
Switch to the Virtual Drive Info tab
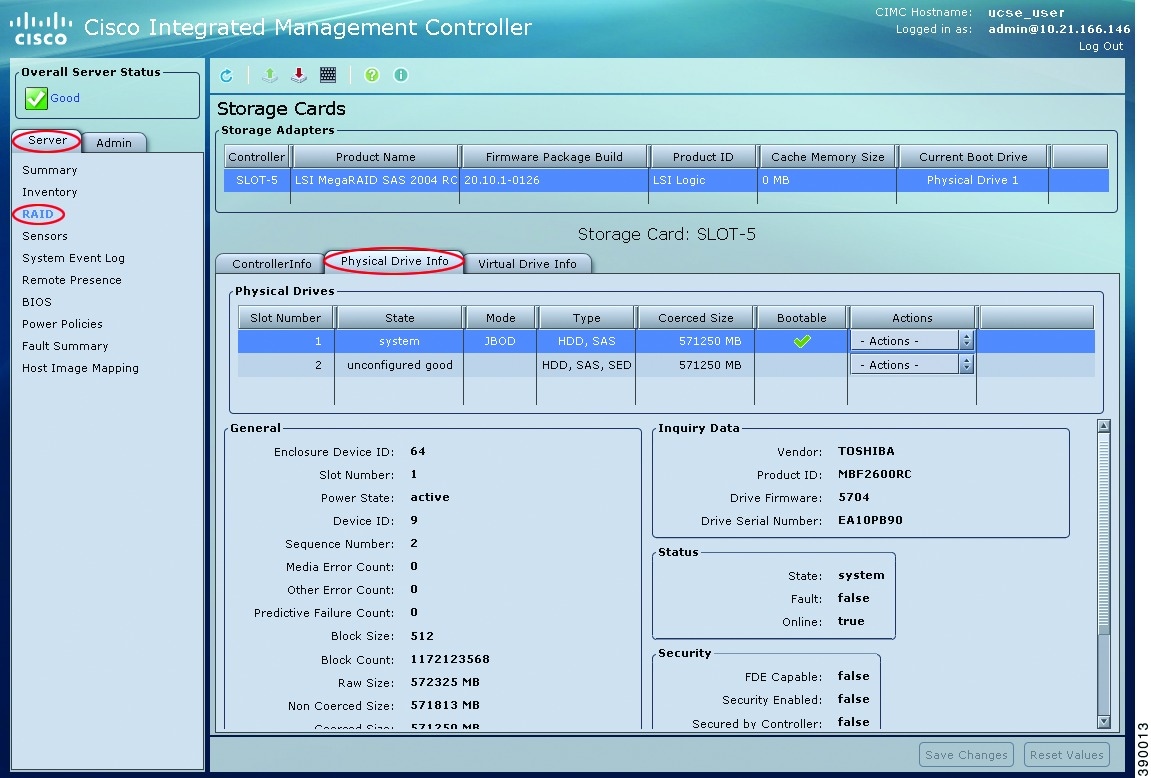point(527,264)
